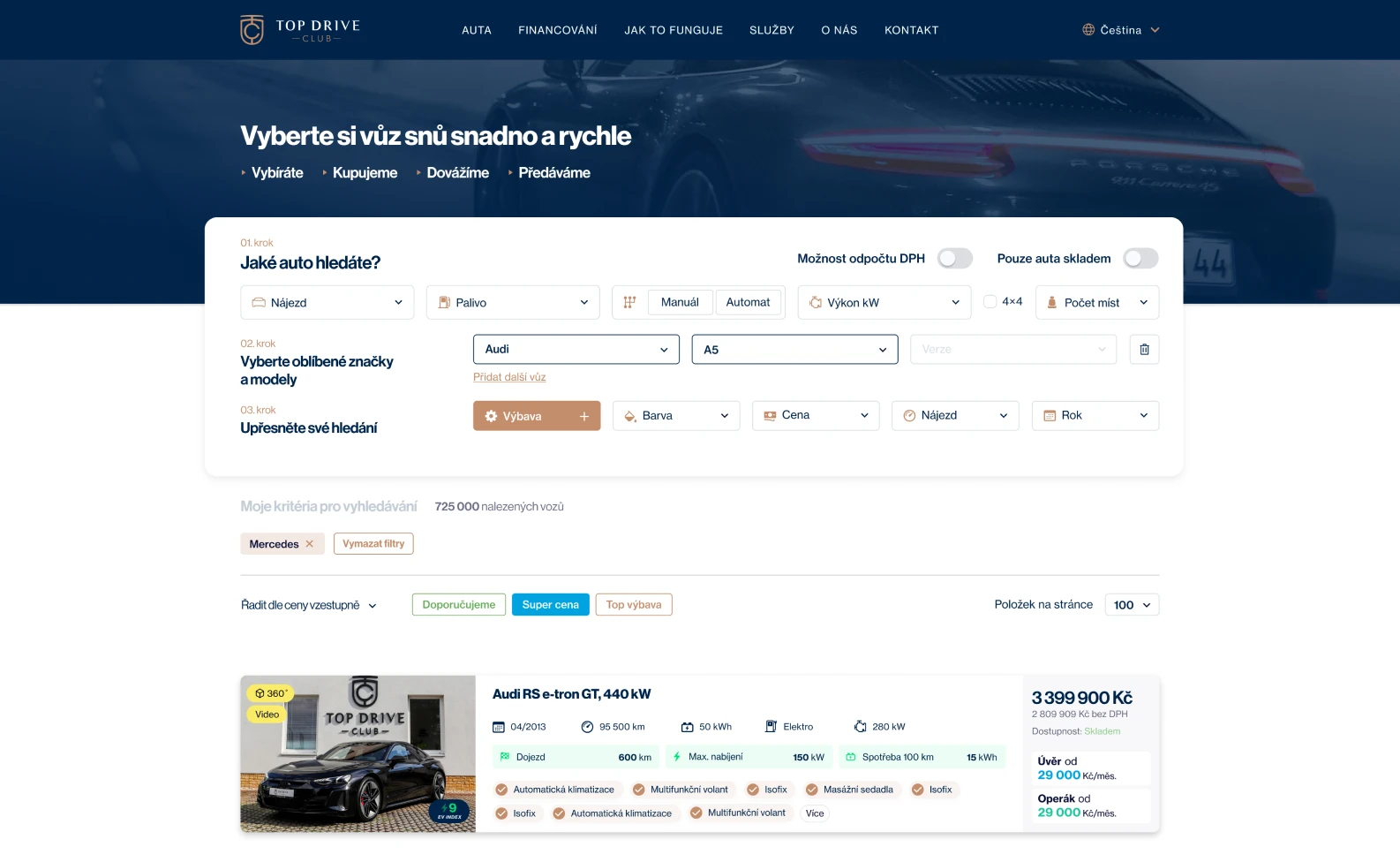The image size is (1400, 862).
Task: Click the Výbava equipment button
Action: (x=537, y=416)
